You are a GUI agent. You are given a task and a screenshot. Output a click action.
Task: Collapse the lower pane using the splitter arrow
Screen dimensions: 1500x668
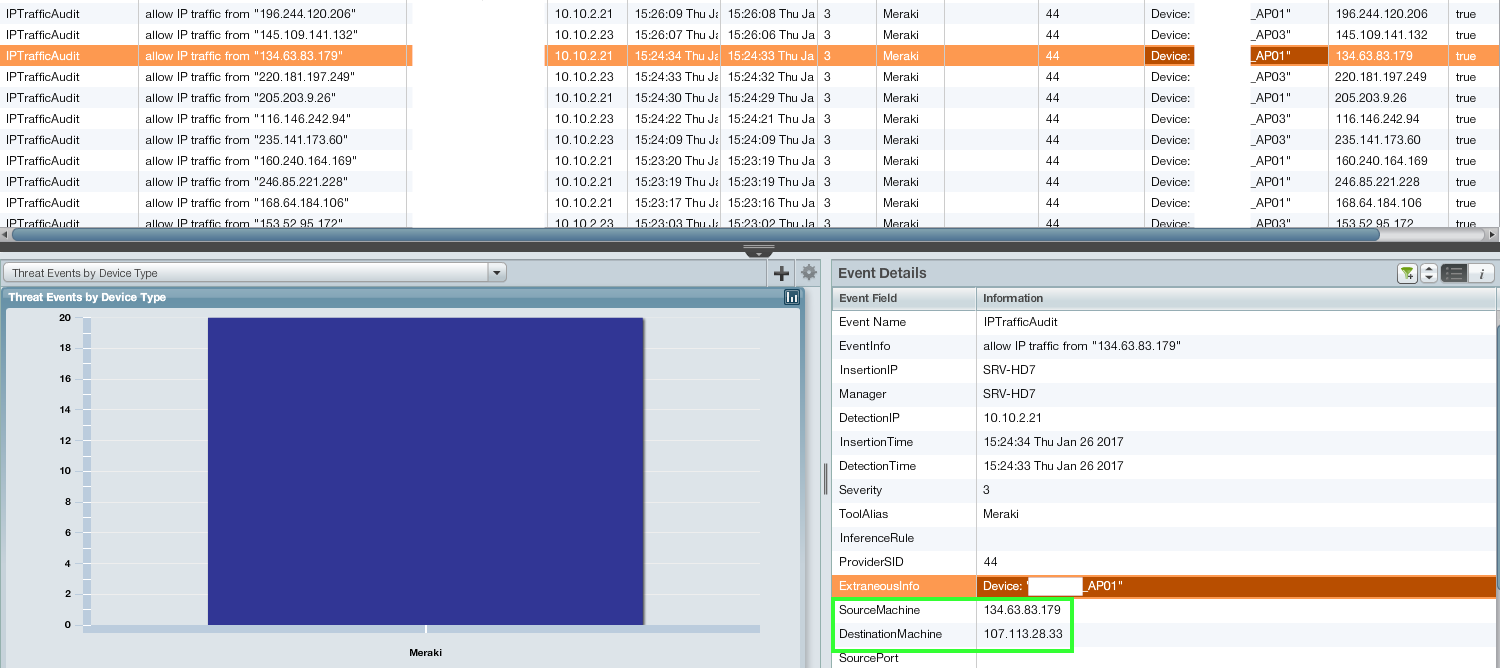(x=759, y=250)
